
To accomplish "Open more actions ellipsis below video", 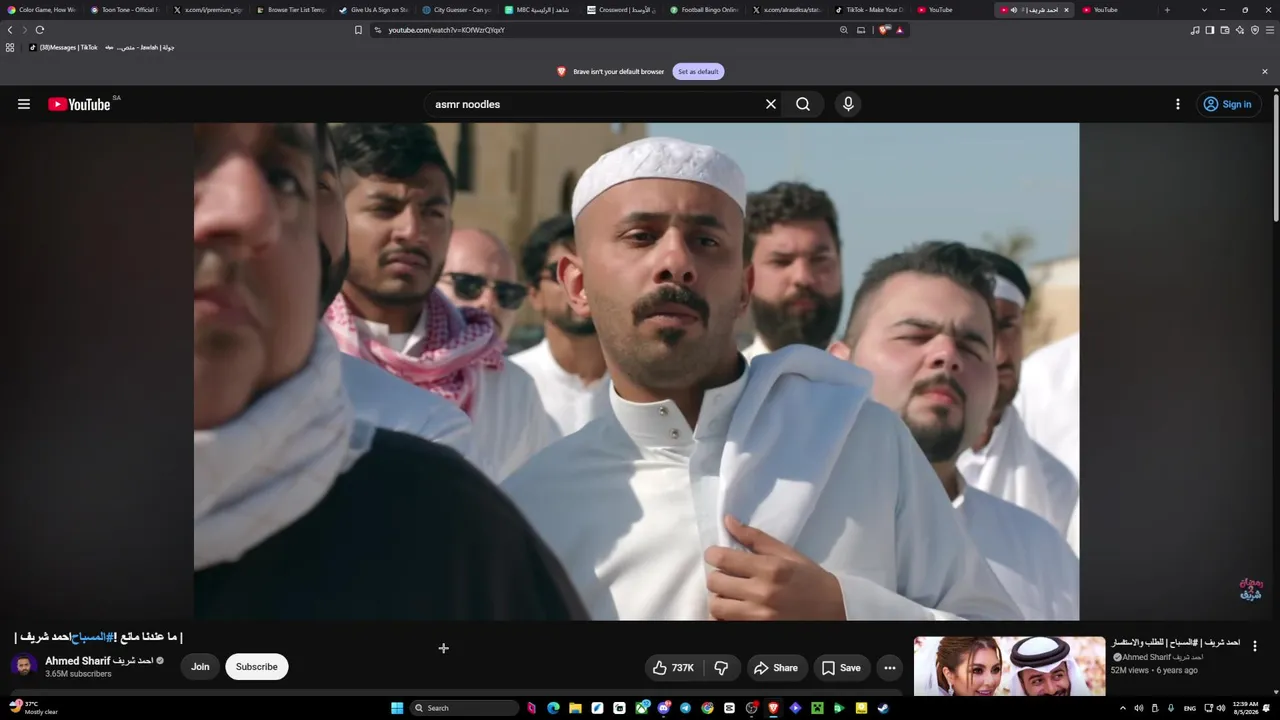I will click(x=889, y=668).
